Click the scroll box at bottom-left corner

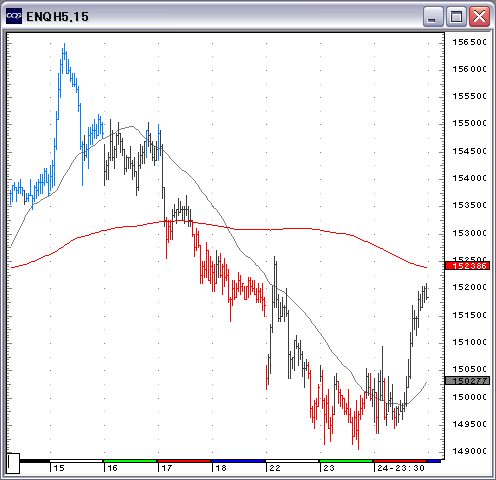[13, 463]
